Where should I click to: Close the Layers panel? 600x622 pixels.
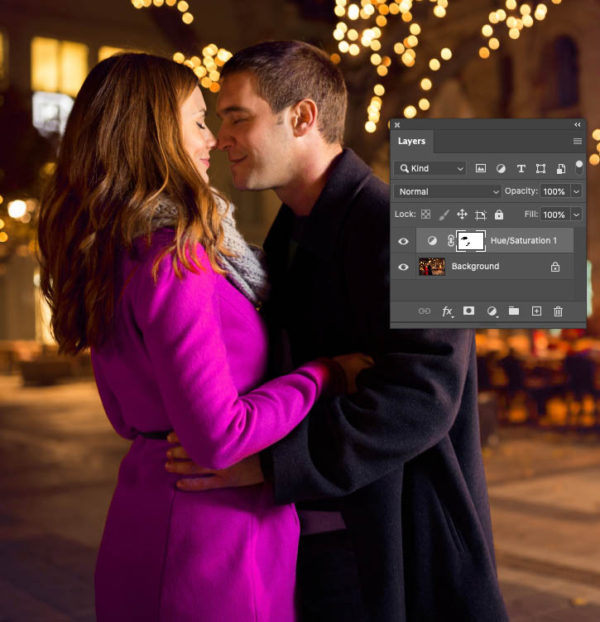[397, 125]
